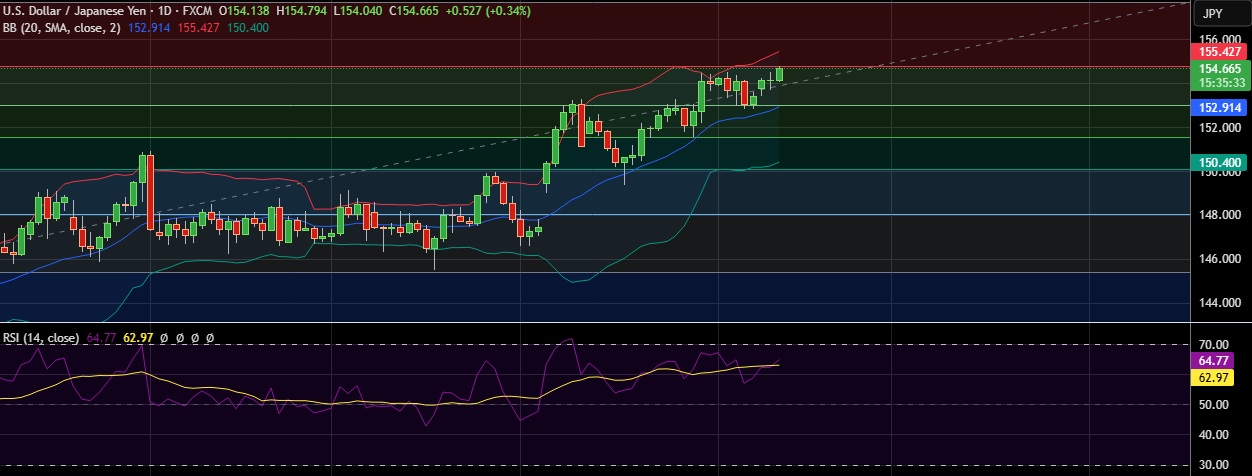The image size is (1252, 476).
Task: Click the BB (20, SMA, close, 2) indicator legend
Action: [x=61, y=27]
